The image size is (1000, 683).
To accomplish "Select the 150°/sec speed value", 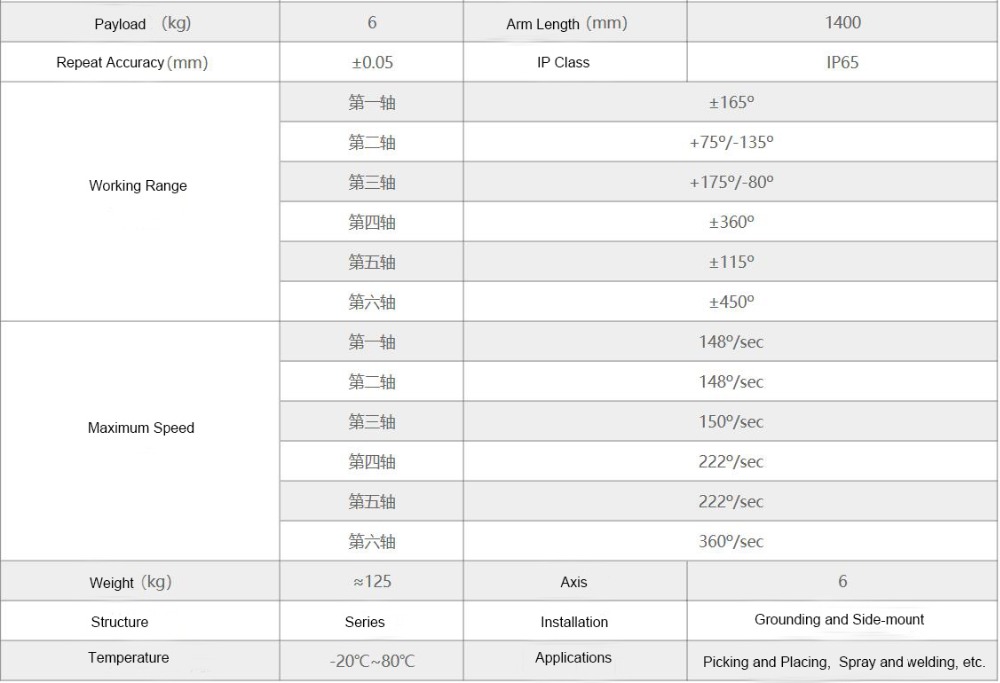I will pyautogui.click(x=731, y=422).
